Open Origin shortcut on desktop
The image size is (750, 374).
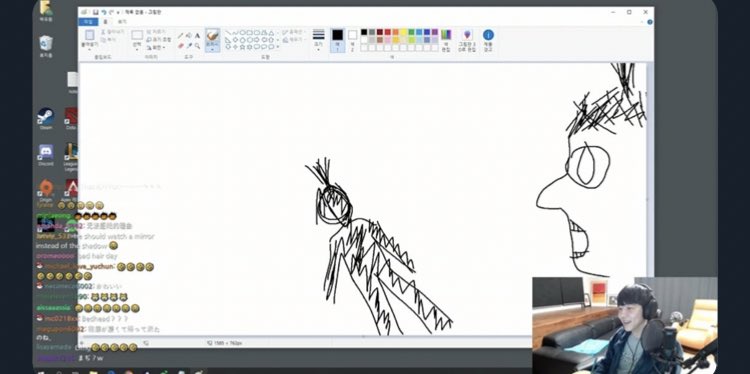point(46,190)
